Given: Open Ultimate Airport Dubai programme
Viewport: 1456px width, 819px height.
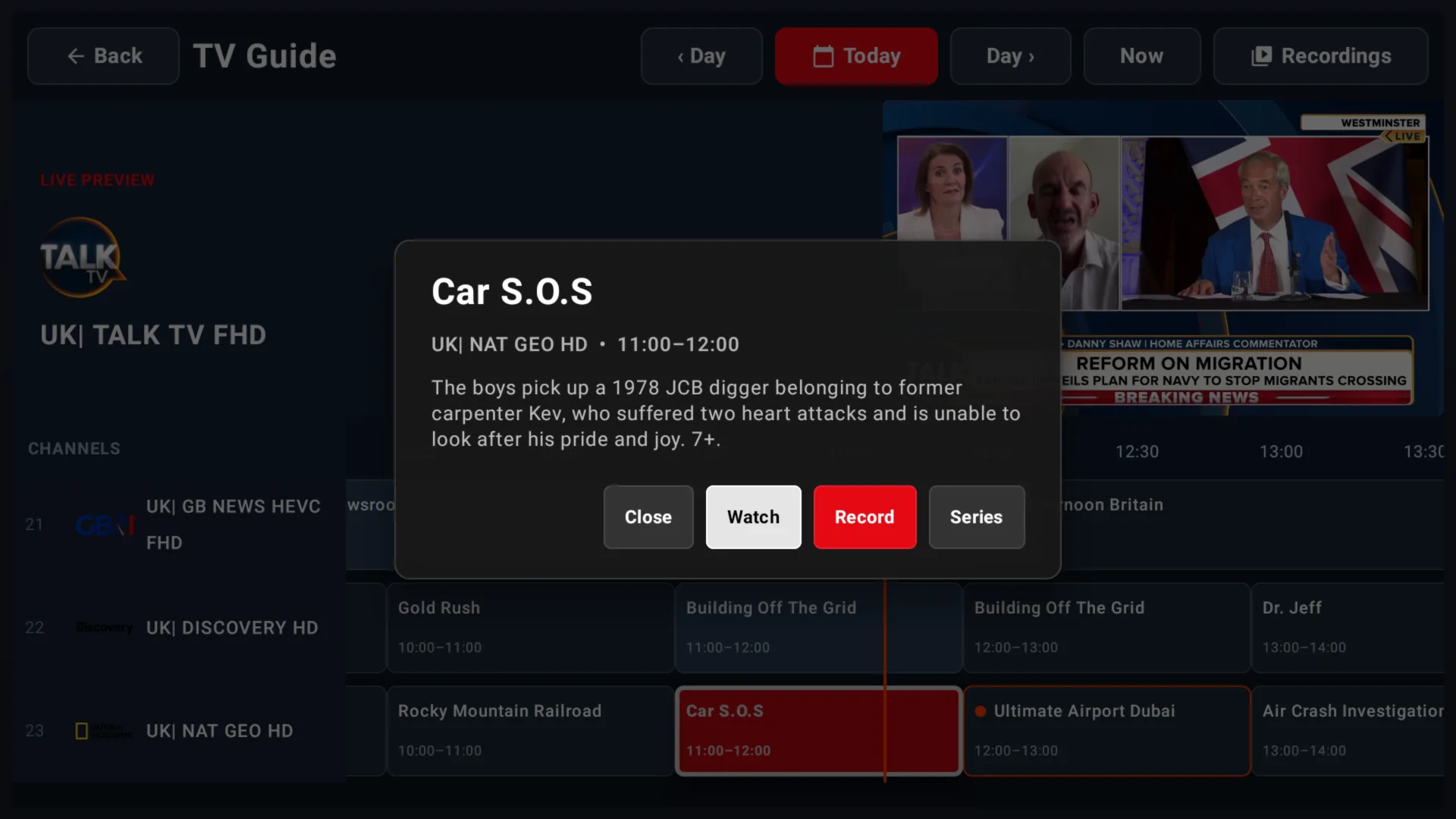Looking at the screenshot, I should 1107,731.
